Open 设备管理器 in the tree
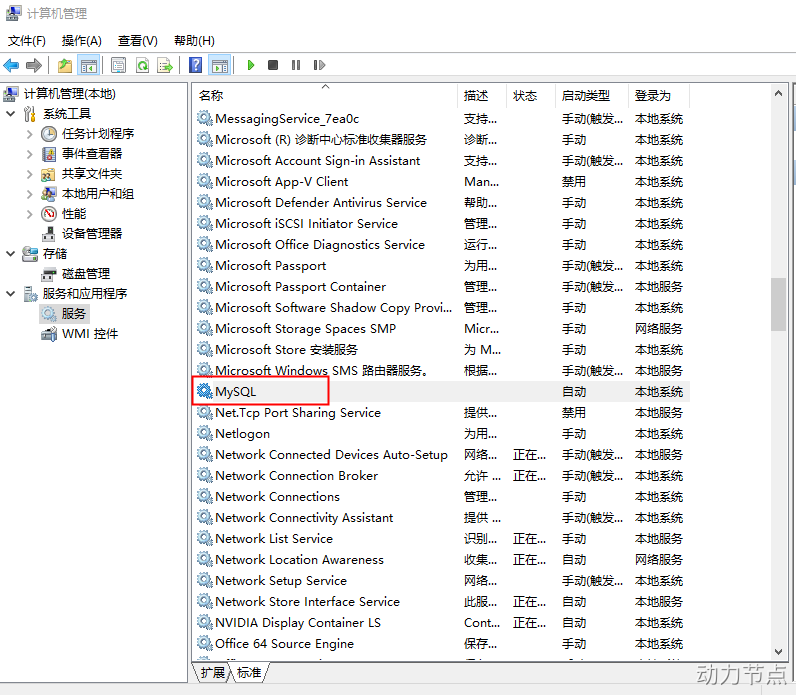The image size is (796, 695). [92, 234]
